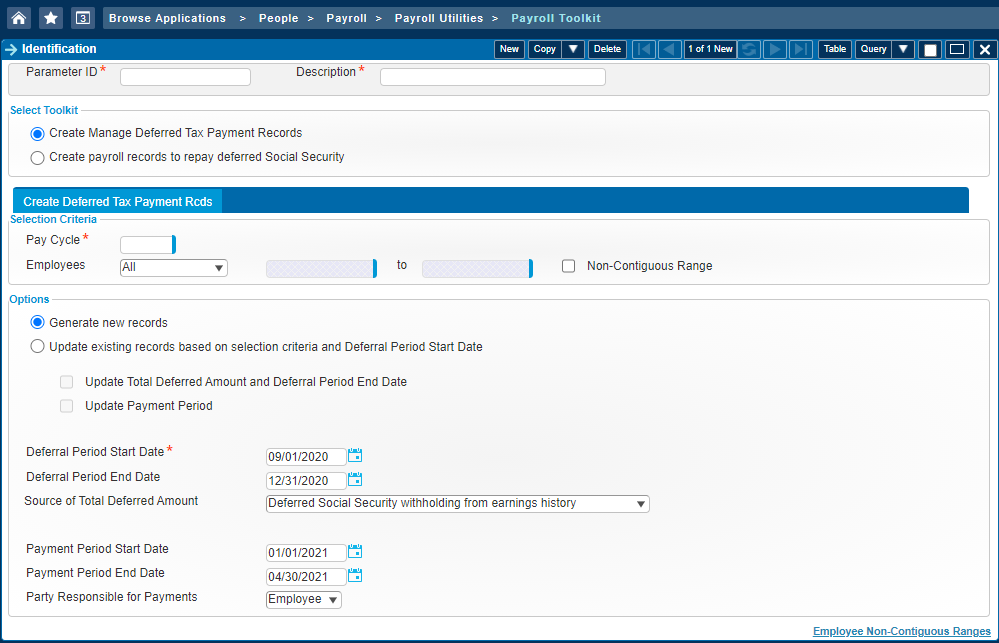
Task: Open calendar for Deferral Period End Date
Action: (355, 480)
